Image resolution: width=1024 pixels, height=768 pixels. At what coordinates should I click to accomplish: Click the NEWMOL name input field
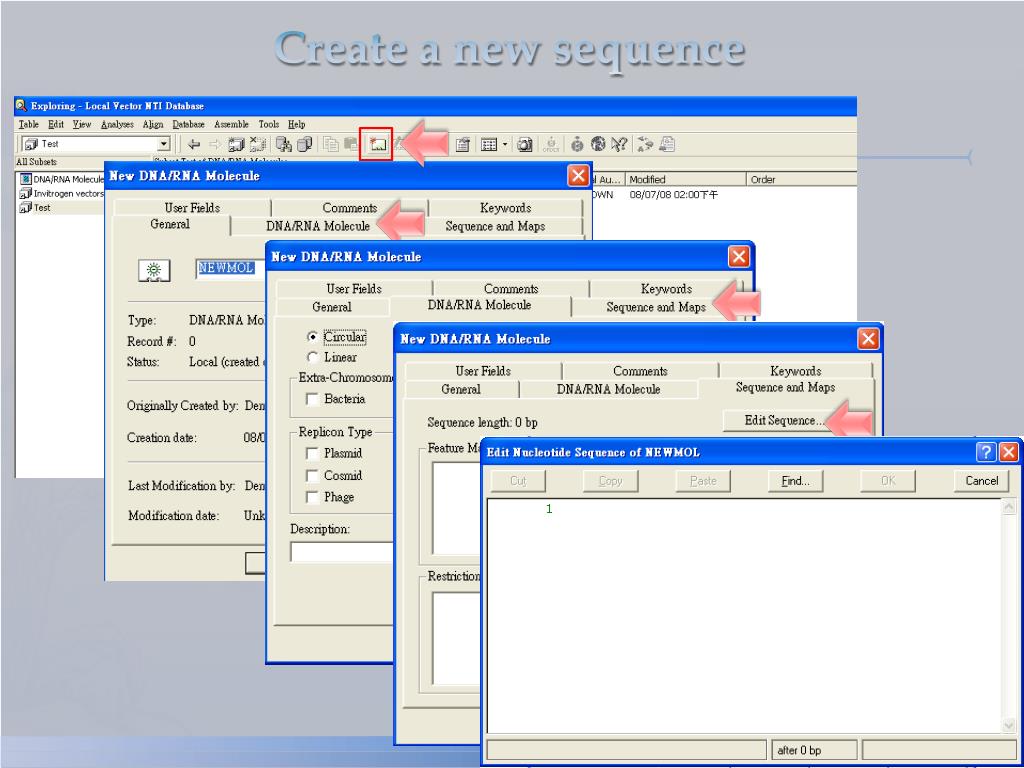click(230, 268)
